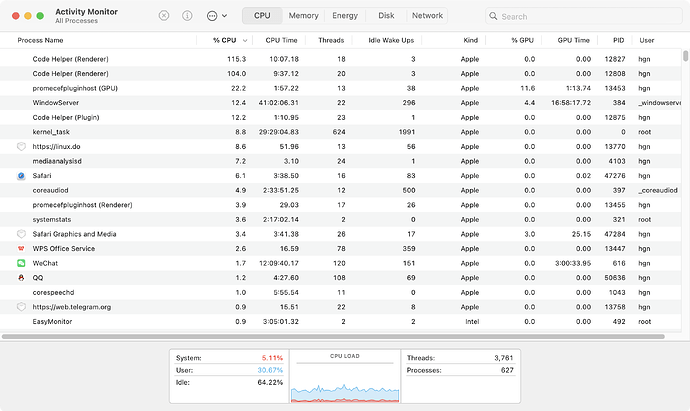Click the Processes count 627

point(507,370)
